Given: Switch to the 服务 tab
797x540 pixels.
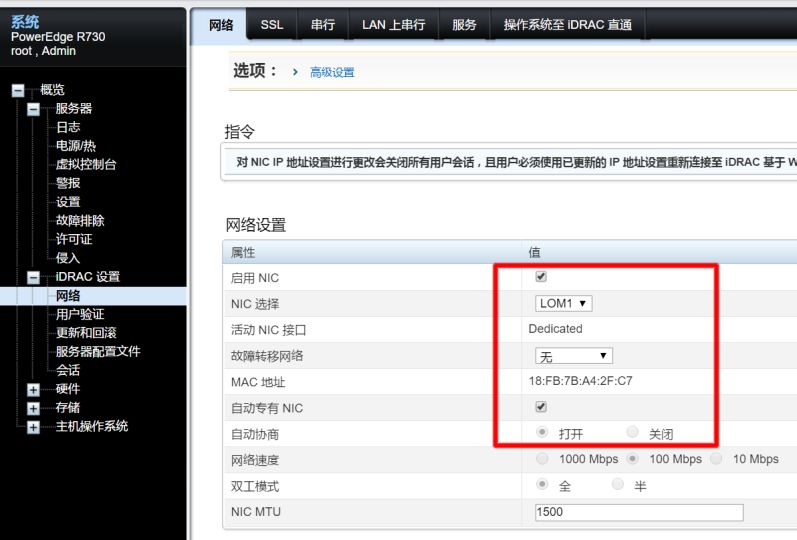Looking at the screenshot, I should [464, 25].
